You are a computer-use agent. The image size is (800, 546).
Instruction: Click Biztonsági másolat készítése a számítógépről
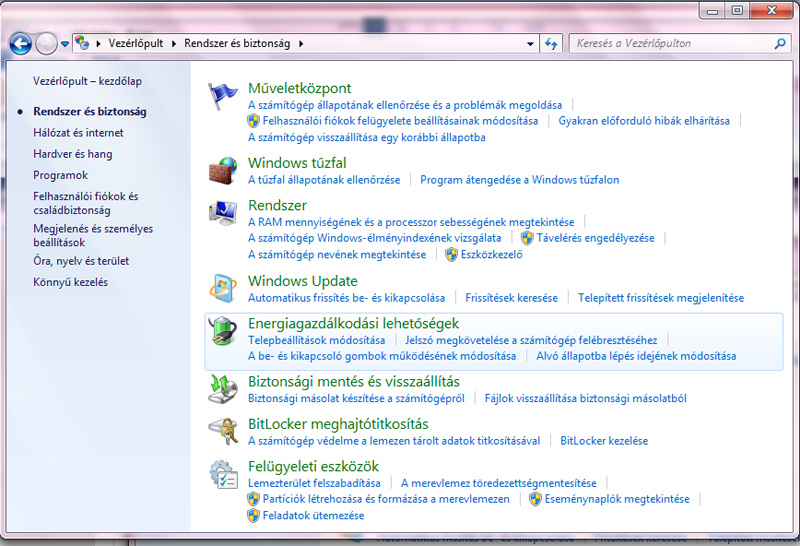[x=356, y=398]
